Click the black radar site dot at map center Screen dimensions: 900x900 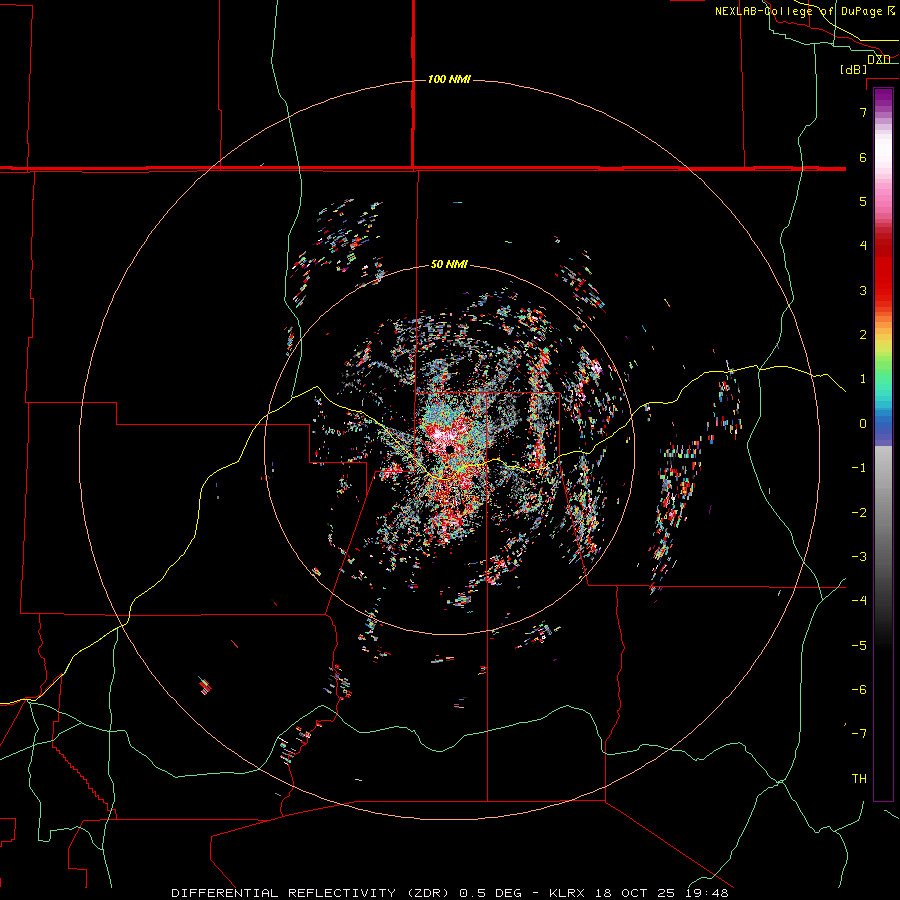click(450, 449)
